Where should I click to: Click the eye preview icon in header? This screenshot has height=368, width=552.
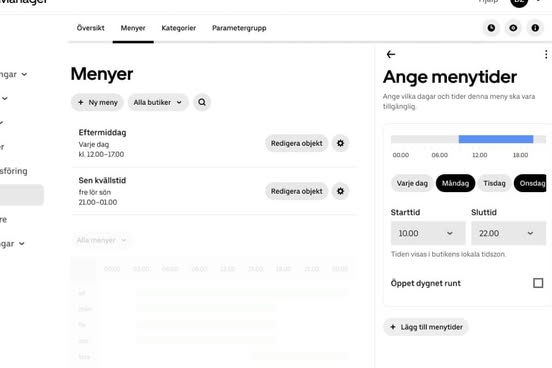[x=513, y=28]
